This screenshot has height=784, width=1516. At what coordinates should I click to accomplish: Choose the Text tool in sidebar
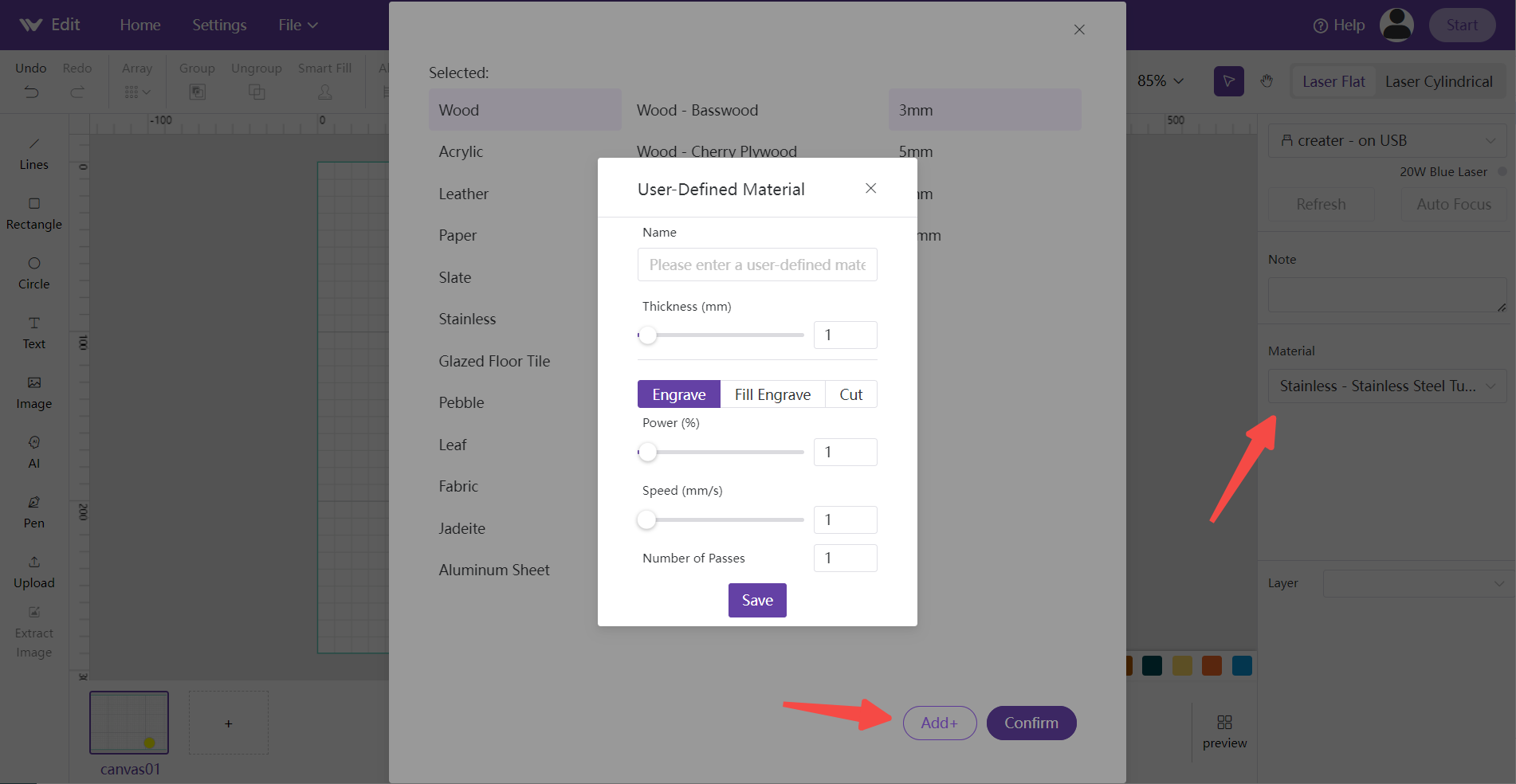pyautogui.click(x=33, y=333)
